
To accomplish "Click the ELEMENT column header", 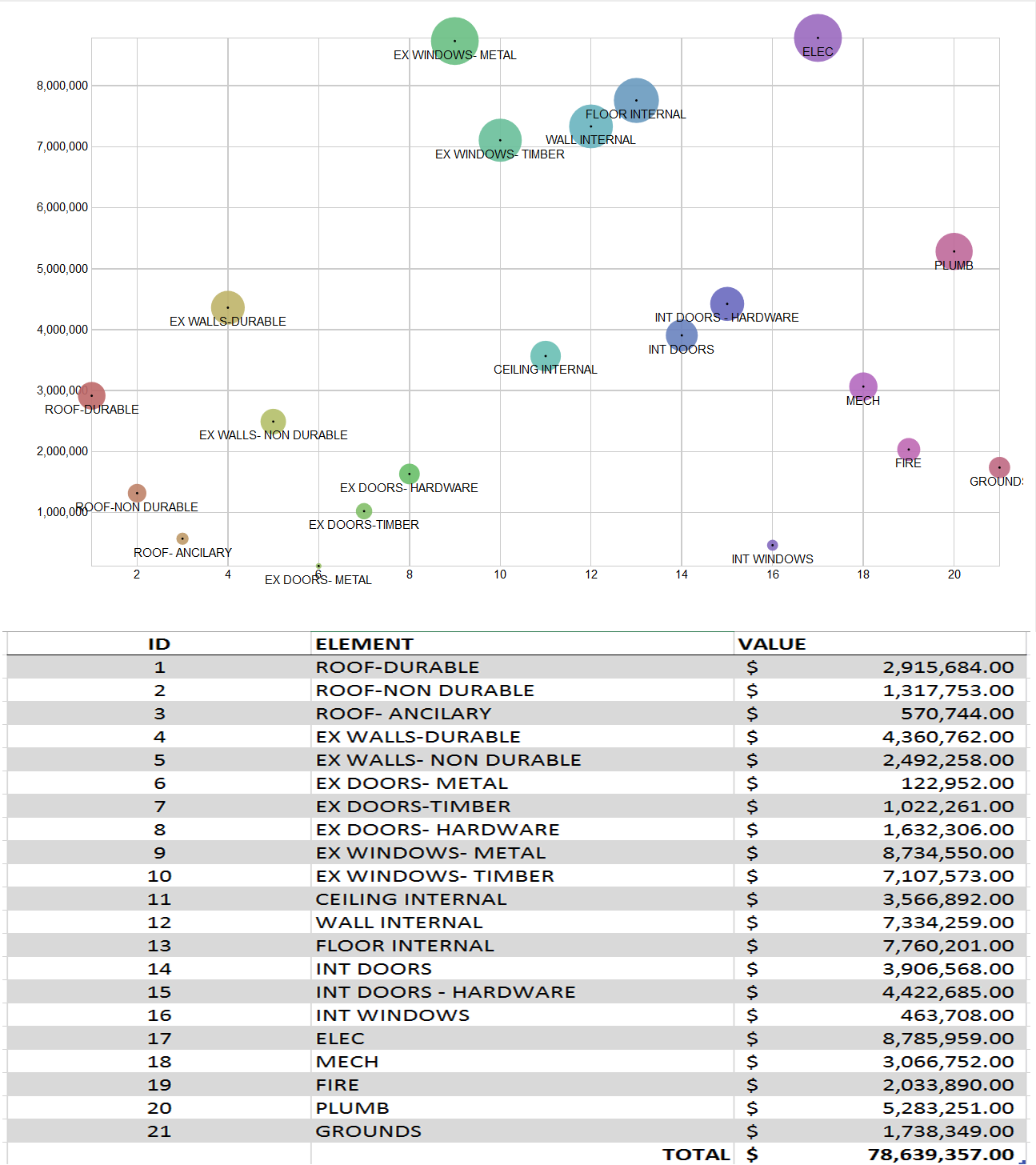I will 364,644.
